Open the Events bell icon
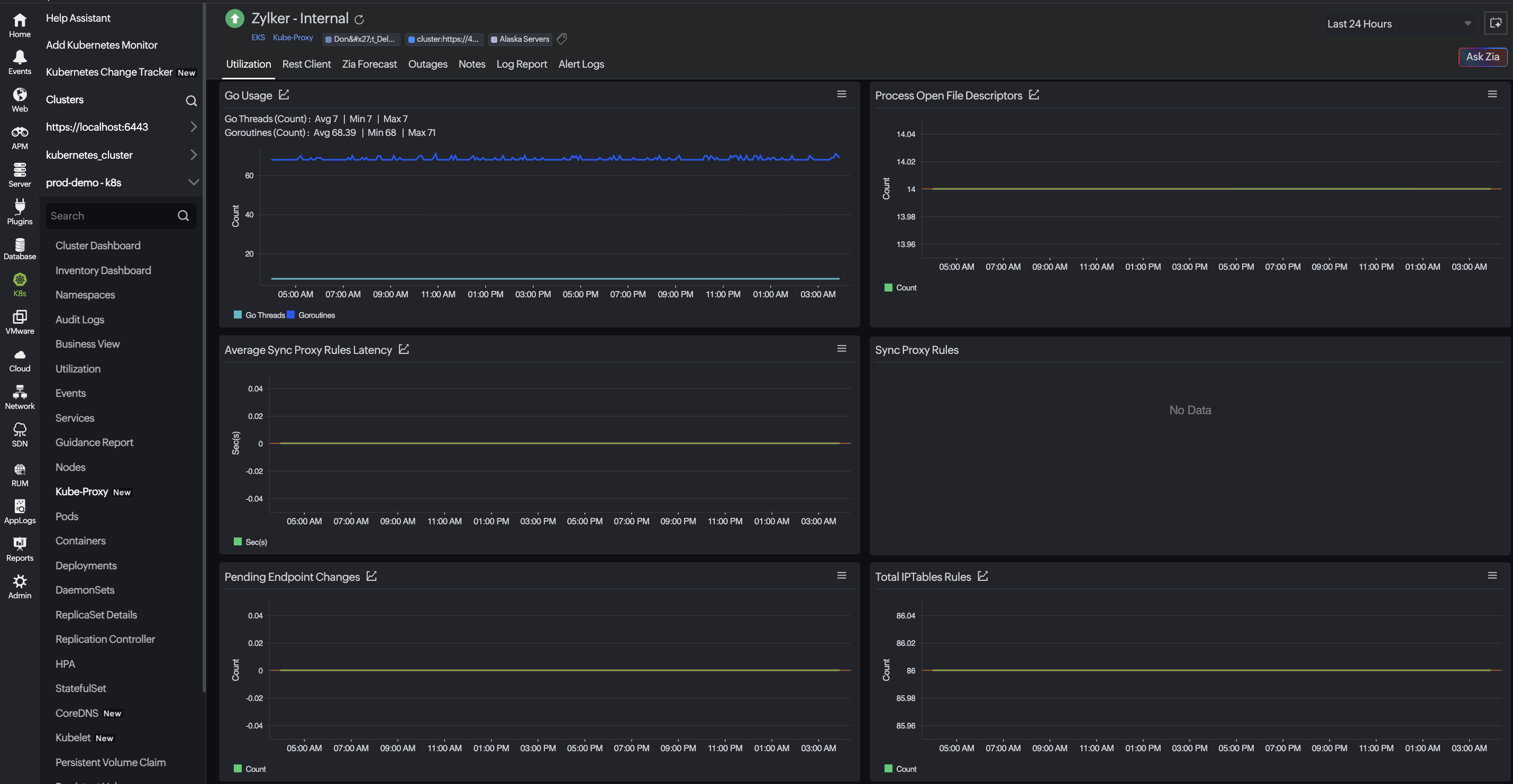The width and height of the screenshot is (1513, 784). point(20,62)
